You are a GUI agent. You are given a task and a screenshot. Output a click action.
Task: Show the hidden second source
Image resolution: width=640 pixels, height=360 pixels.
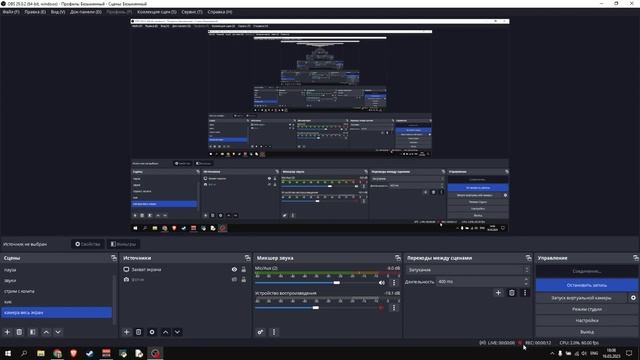tap(234, 280)
